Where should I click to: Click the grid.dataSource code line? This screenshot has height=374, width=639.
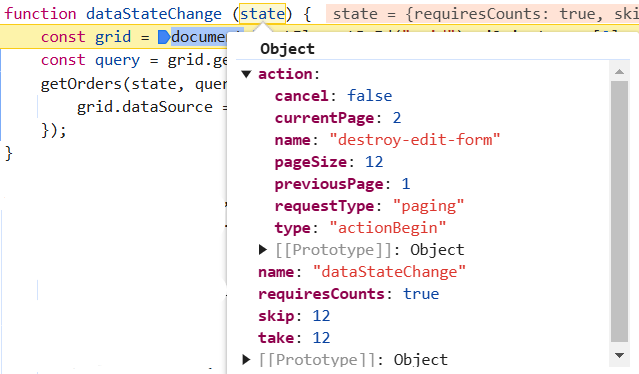point(152,107)
